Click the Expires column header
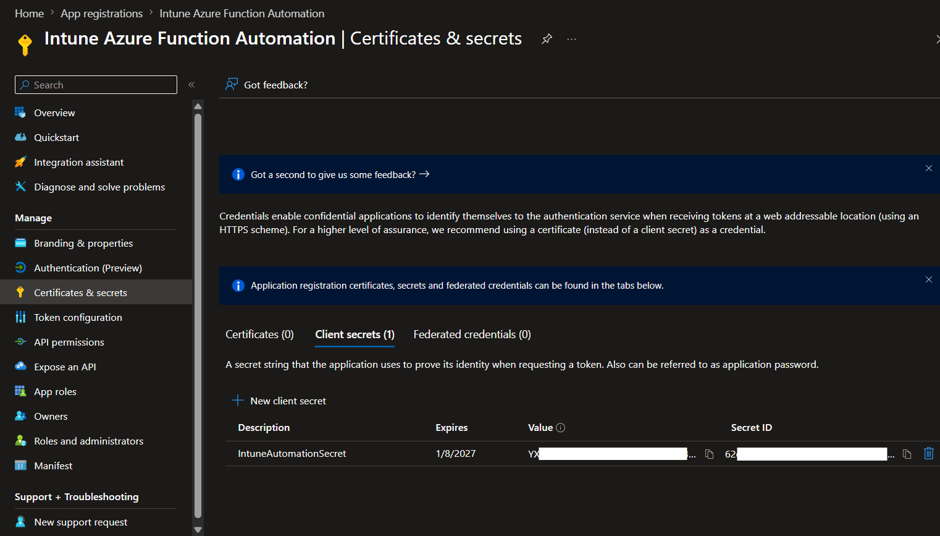Screen dimensions: 940x536 451,427
